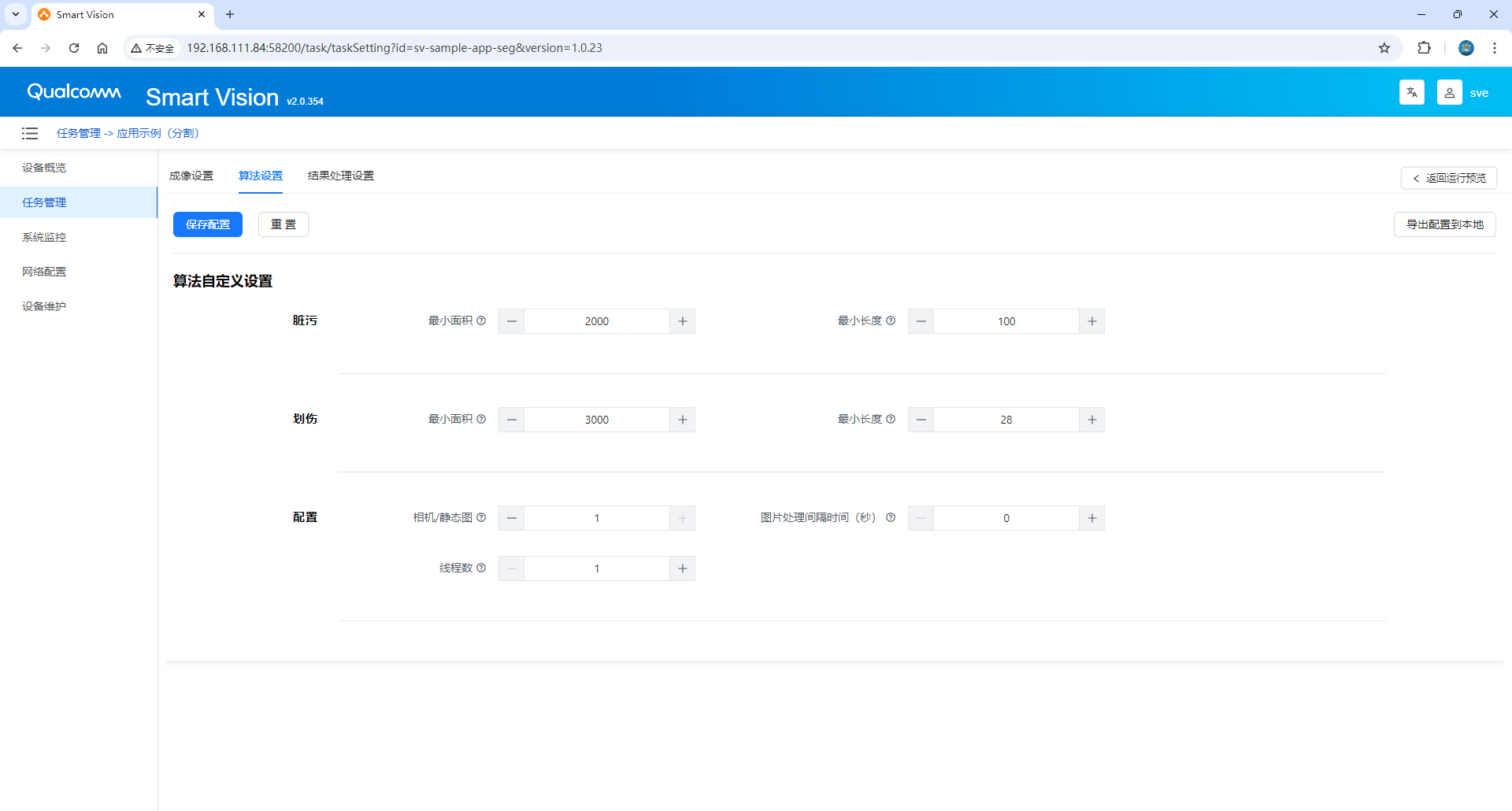Viewport: 1512px width, 811px height.
Task: Increase 脏污 最小面积 with plus button
Action: (x=682, y=321)
